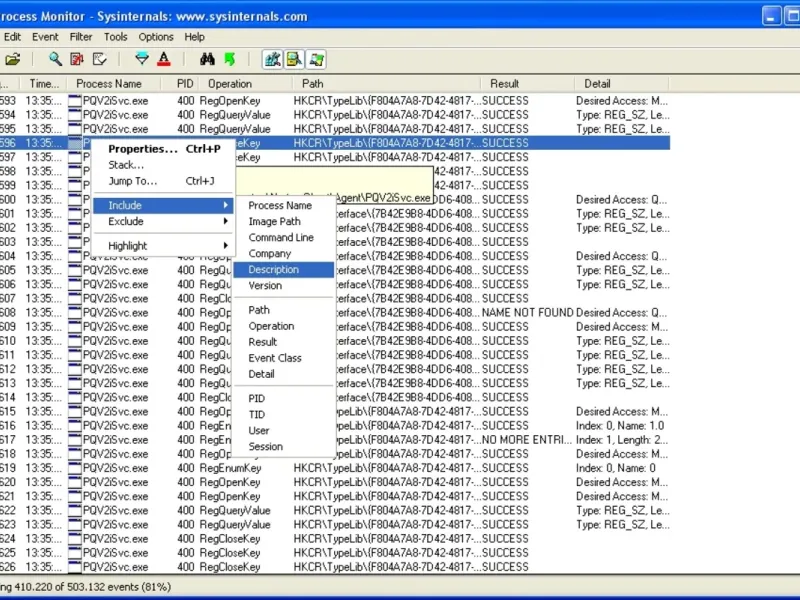The width and height of the screenshot is (800, 600).
Task: Open the Help menu
Action: point(194,37)
